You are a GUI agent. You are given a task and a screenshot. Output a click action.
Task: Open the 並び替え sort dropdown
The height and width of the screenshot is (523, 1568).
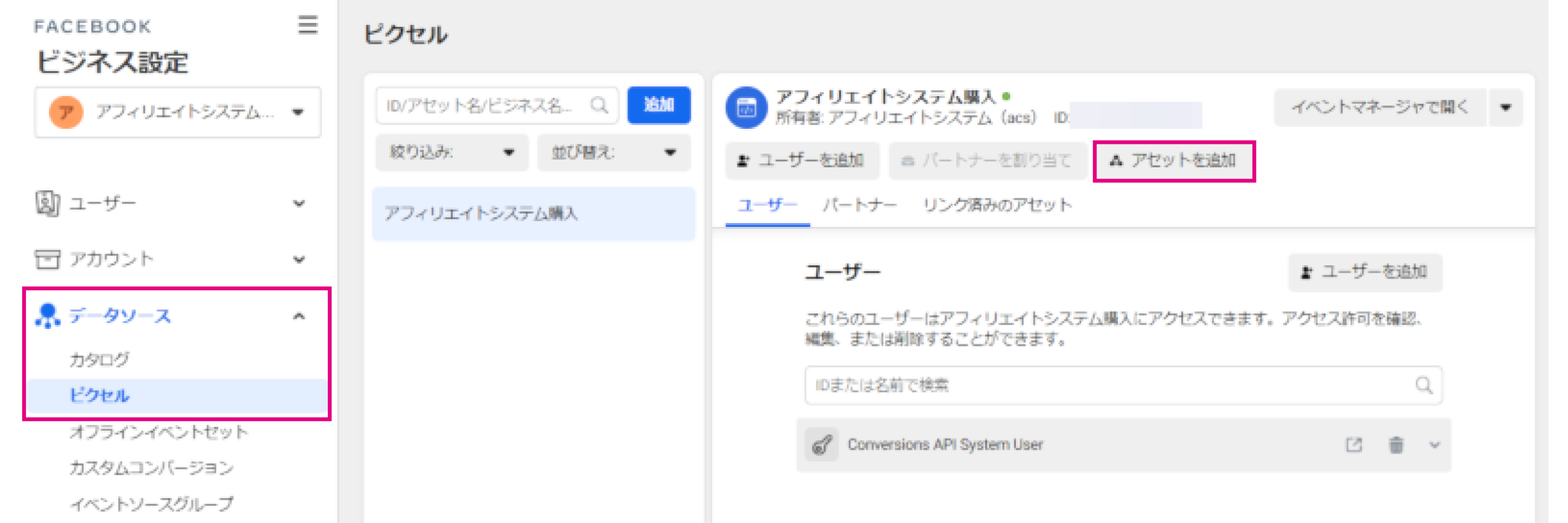[613, 152]
